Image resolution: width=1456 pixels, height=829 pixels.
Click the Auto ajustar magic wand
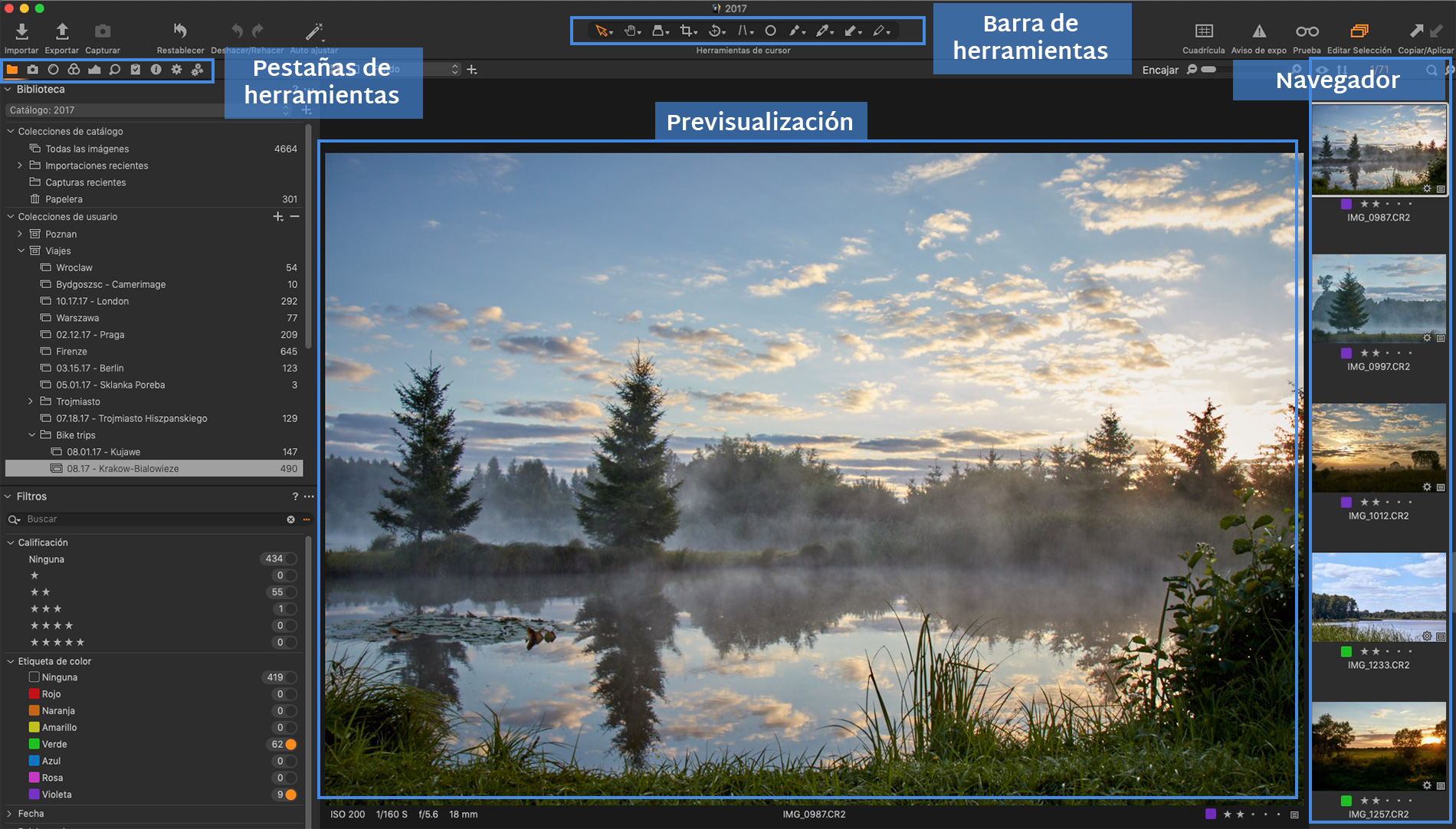point(314,31)
